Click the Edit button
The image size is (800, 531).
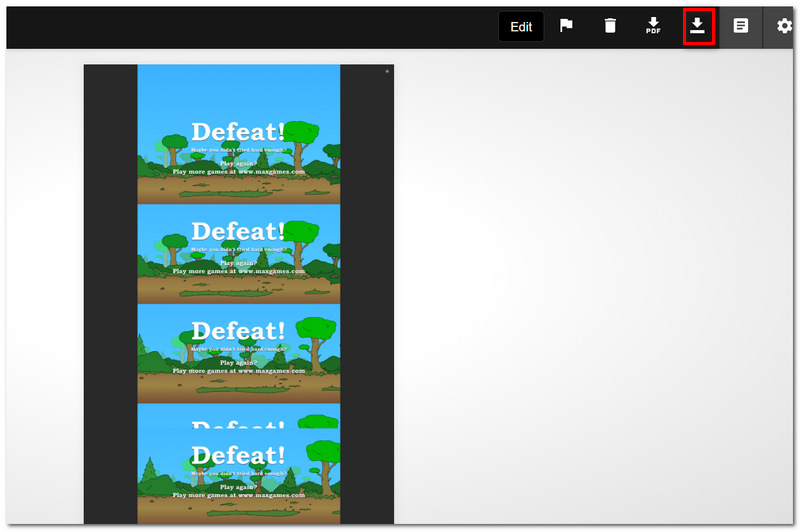pos(521,27)
